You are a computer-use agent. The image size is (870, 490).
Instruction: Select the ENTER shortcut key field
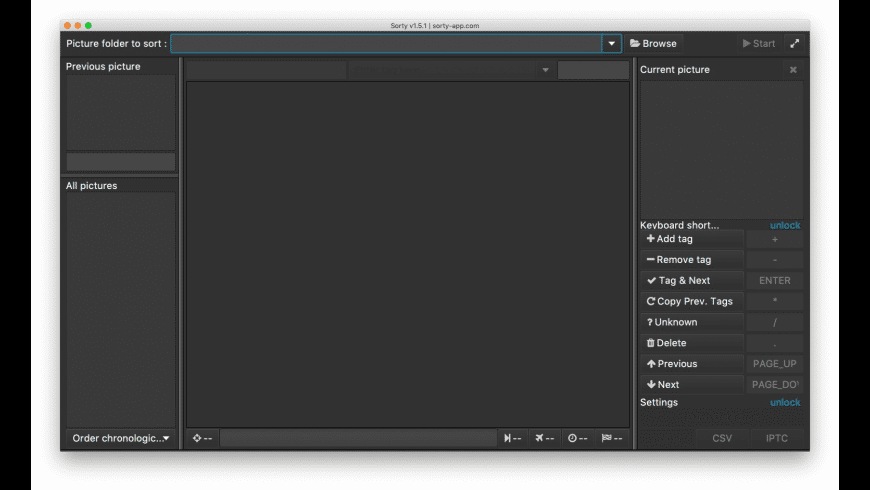775,281
